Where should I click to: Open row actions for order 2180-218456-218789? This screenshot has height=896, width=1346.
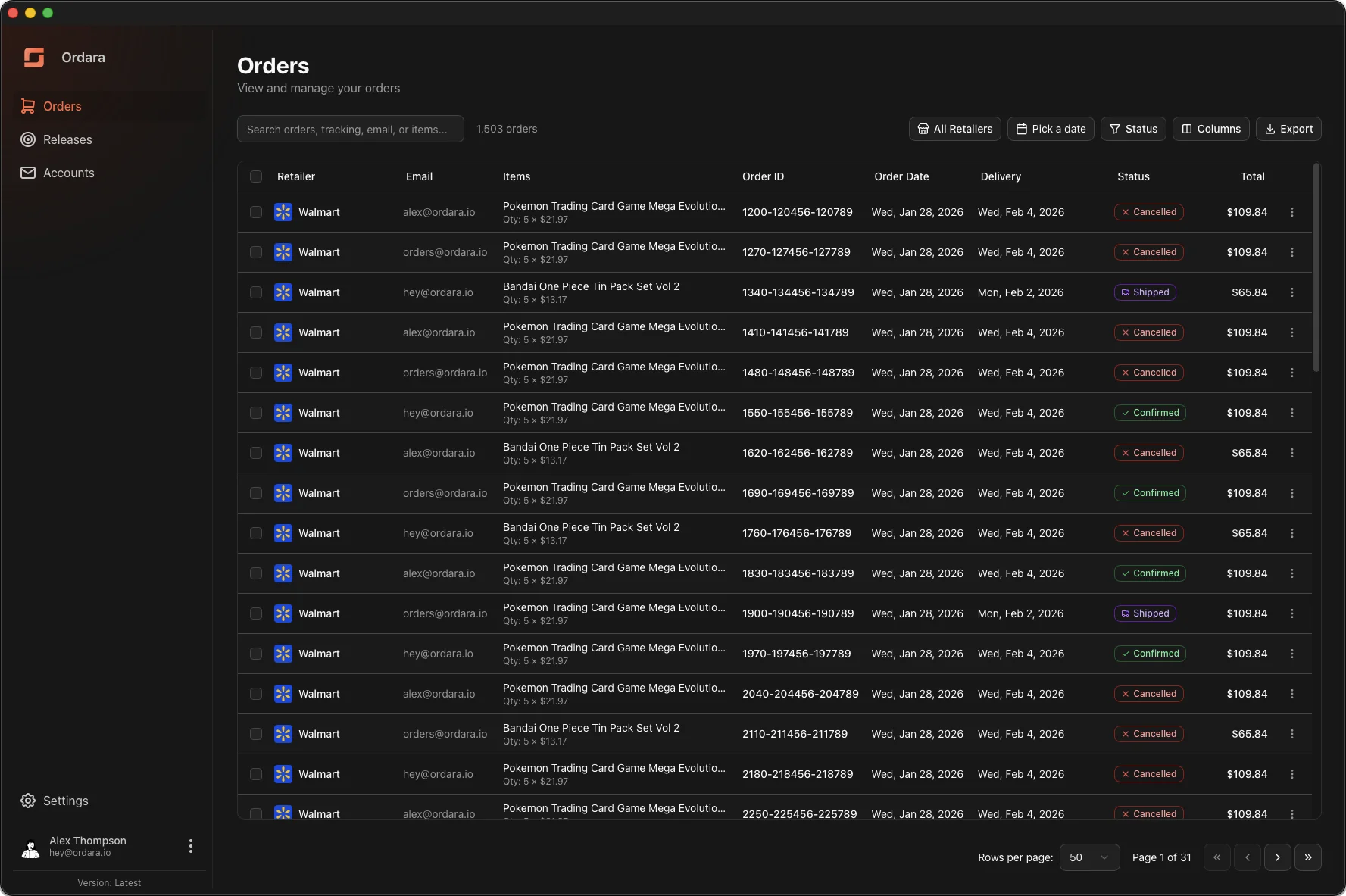[x=1292, y=774]
